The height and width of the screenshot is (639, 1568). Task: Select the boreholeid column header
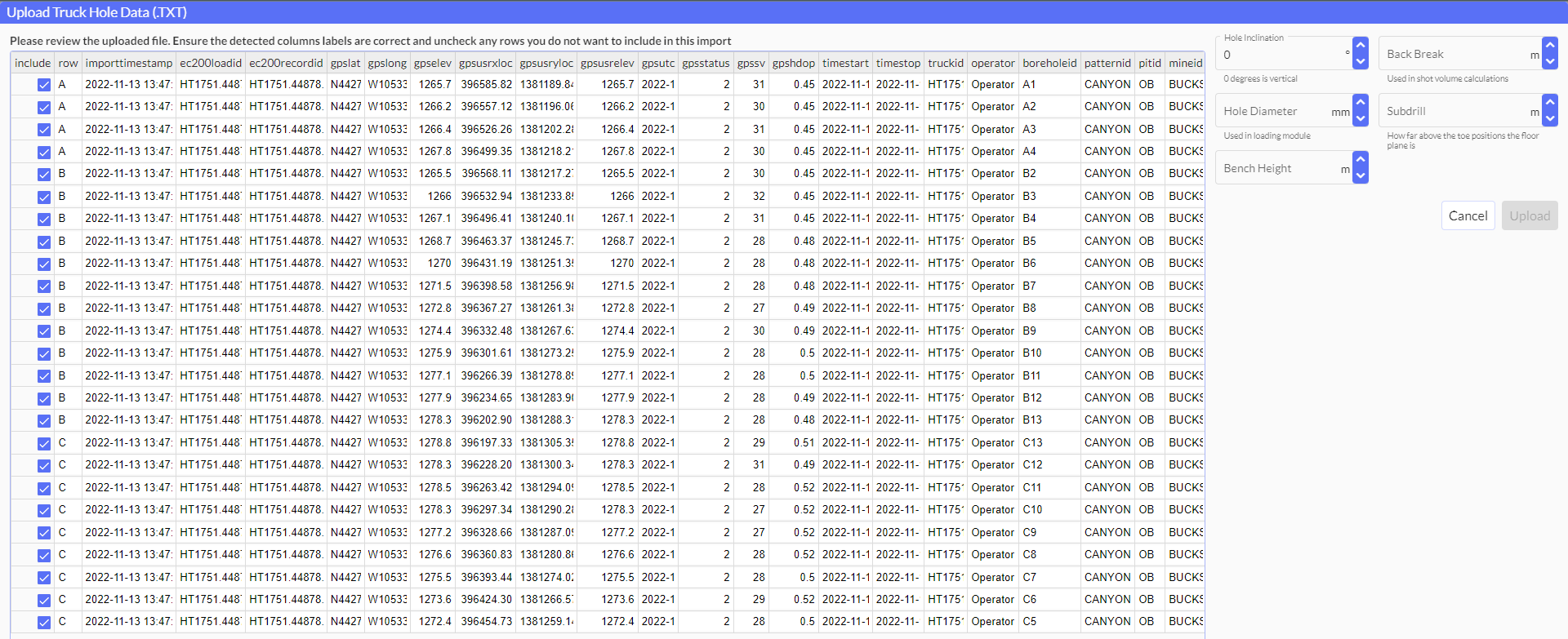(x=1049, y=63)
